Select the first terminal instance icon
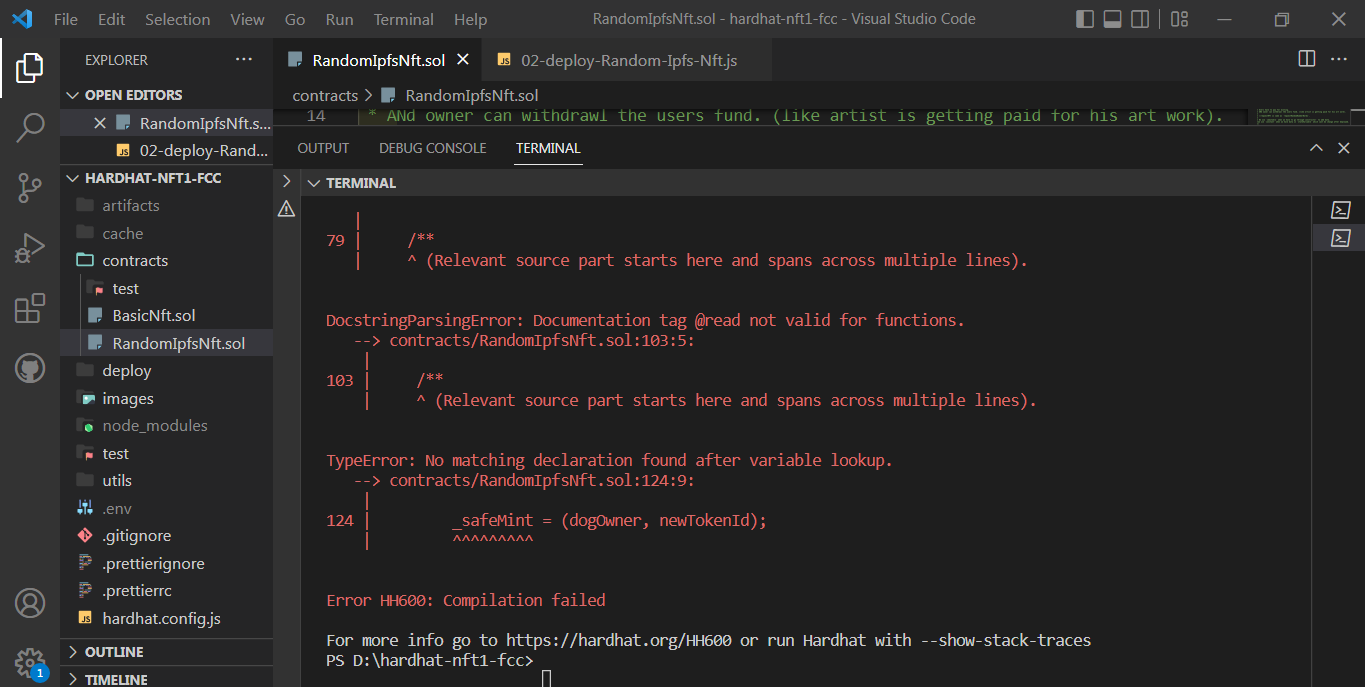1365x687 pixels. point(1341,210)
